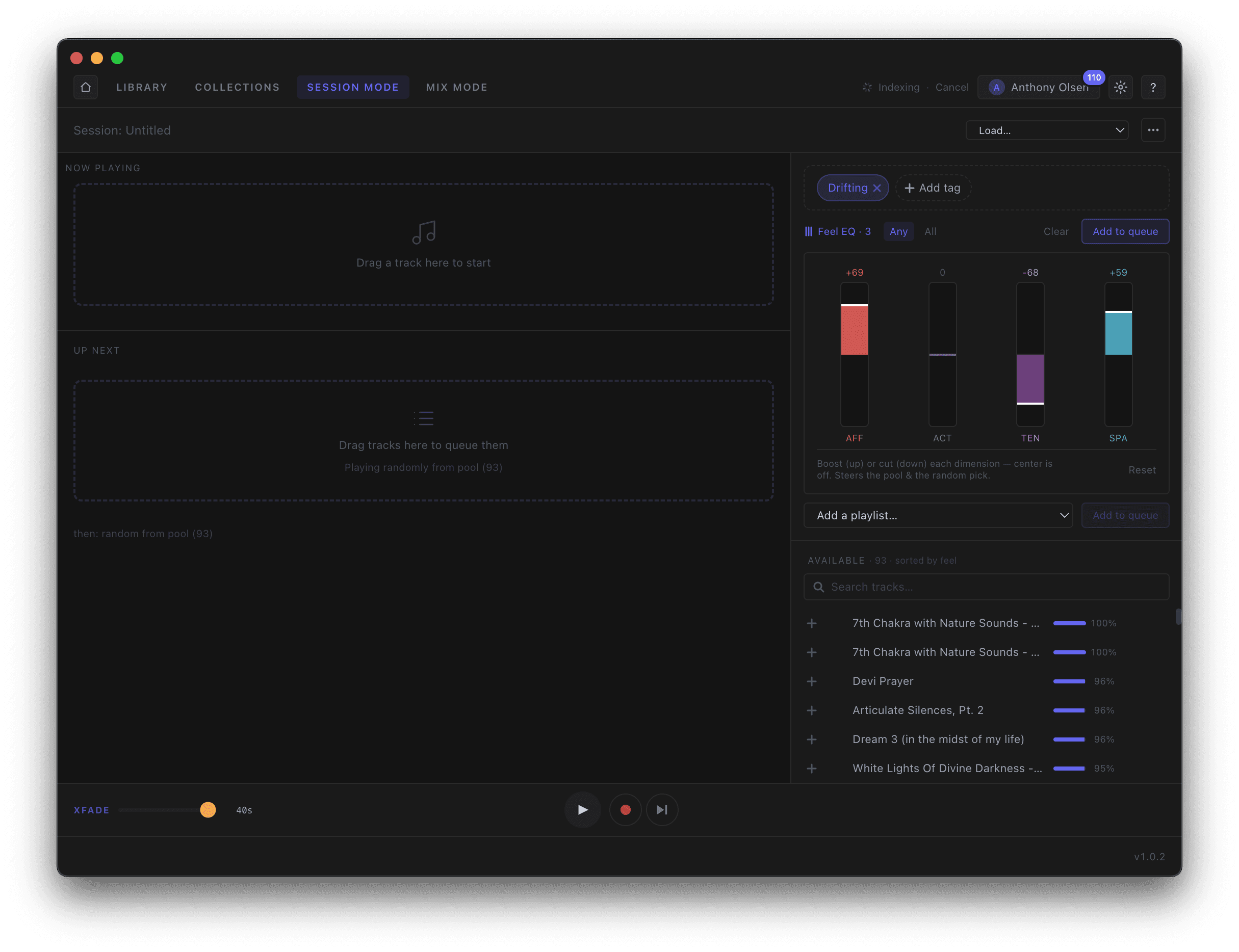Go to the home screen icon
1239x952 pixels.
86,87
